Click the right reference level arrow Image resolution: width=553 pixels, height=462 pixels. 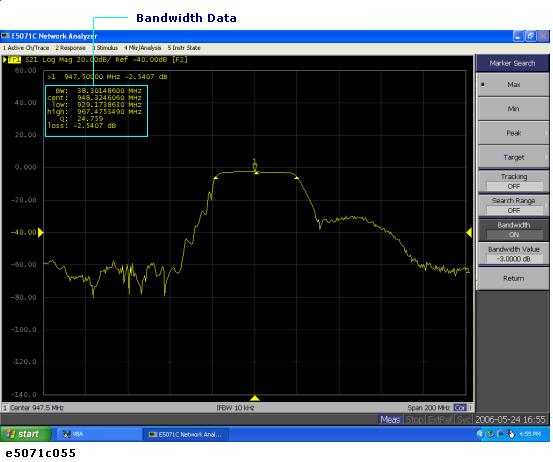click(469, 232)
